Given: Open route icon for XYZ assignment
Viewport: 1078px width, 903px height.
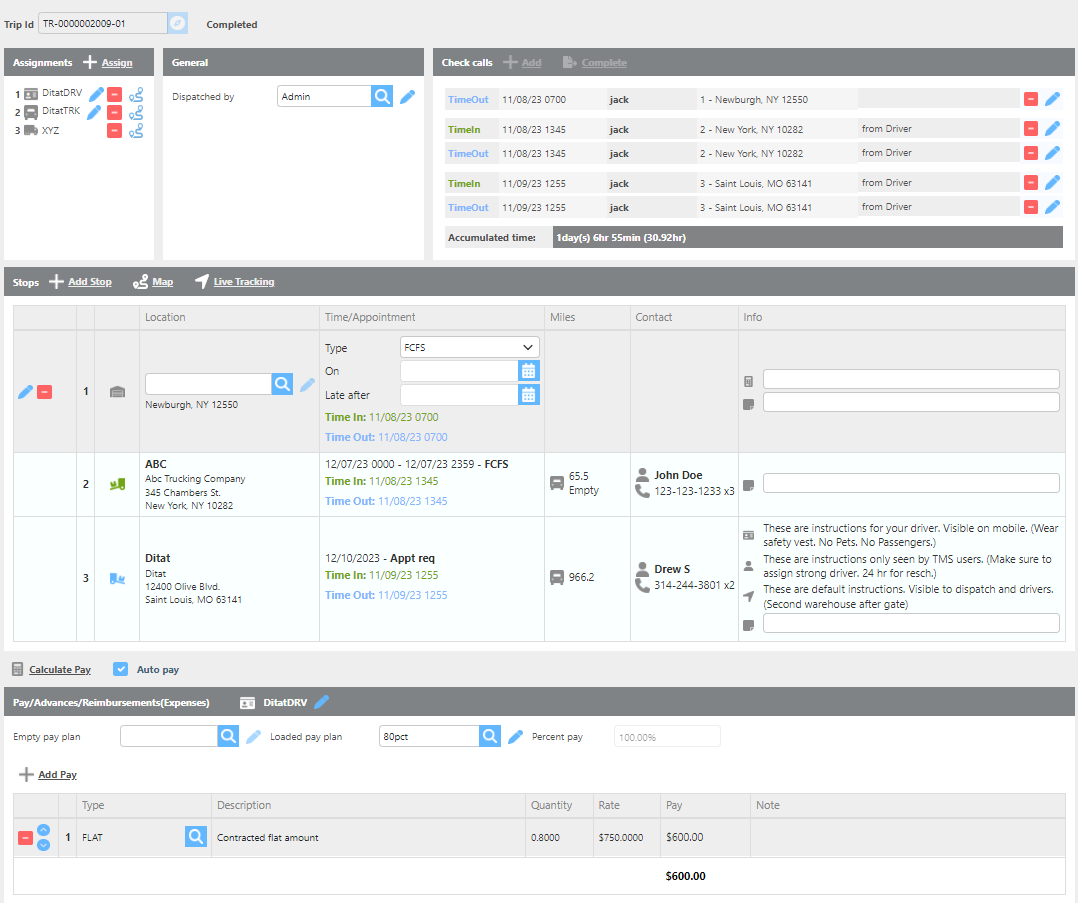Looking at the screenshot, I should click(136, 130).
